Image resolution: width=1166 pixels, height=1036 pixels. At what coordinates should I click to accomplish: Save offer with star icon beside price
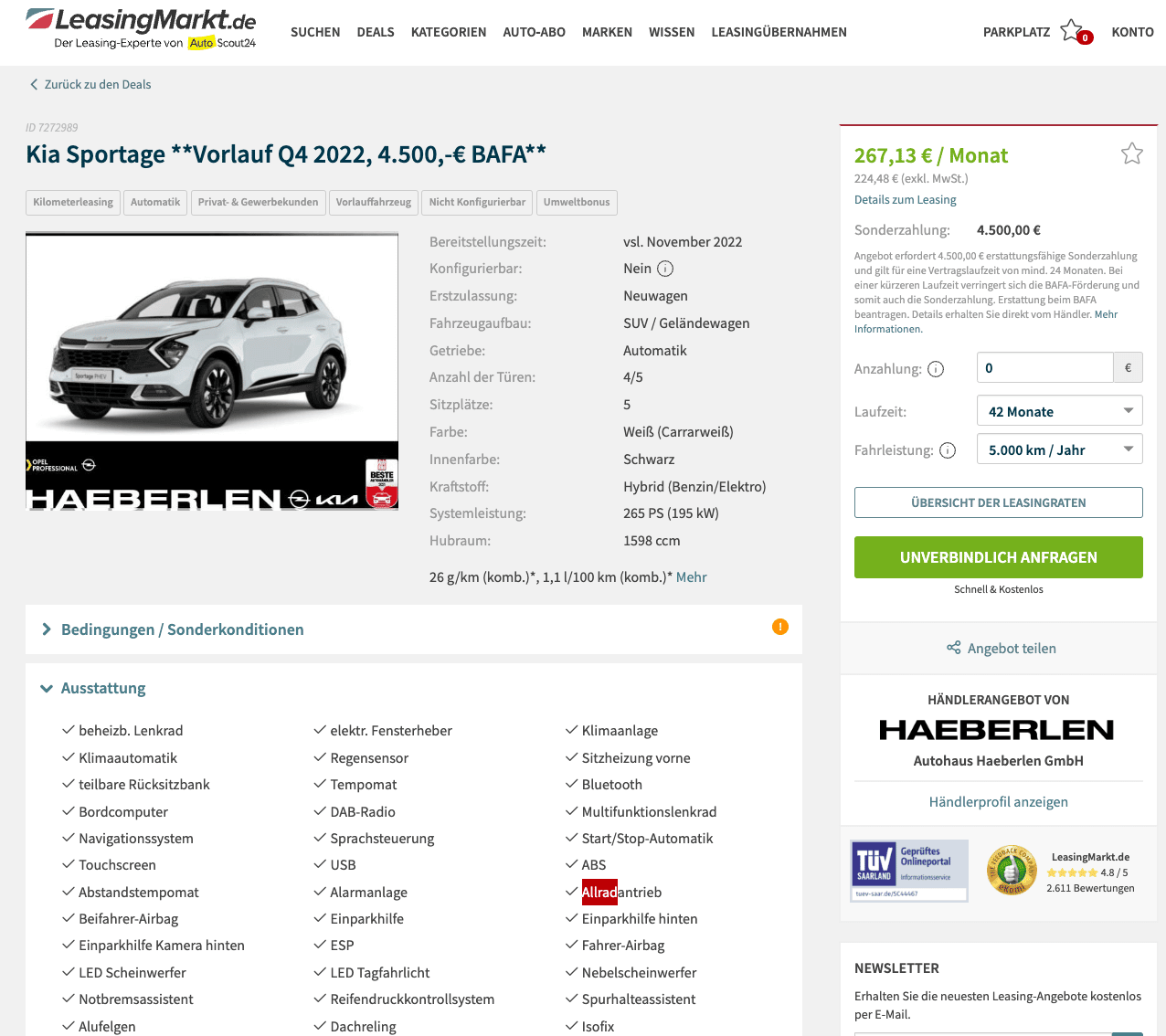pyautogui.click(x=1131, y=153)
